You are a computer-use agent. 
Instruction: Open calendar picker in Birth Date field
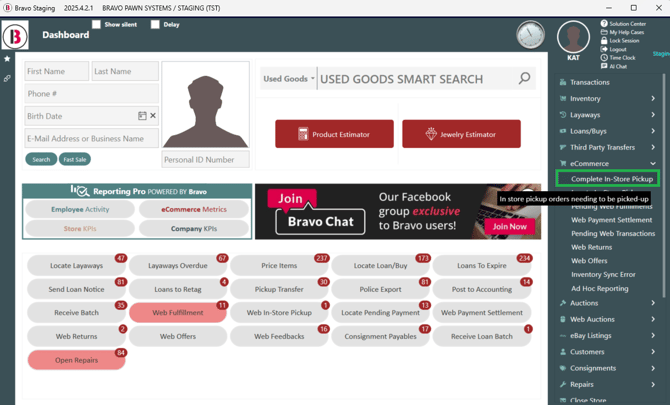[x=142, y=116]
